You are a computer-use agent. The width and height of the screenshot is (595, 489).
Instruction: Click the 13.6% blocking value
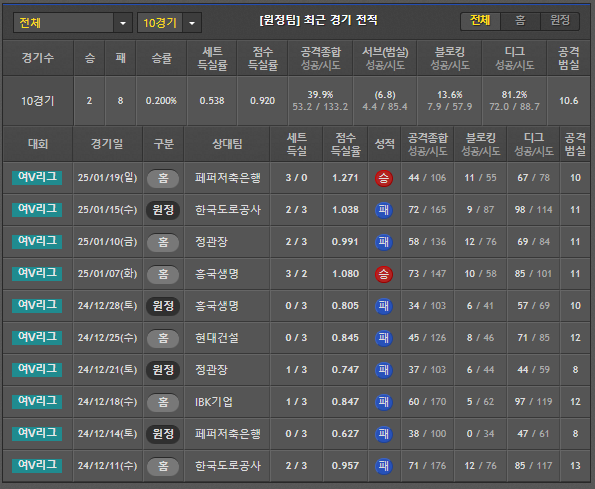(x=450, y=94)
